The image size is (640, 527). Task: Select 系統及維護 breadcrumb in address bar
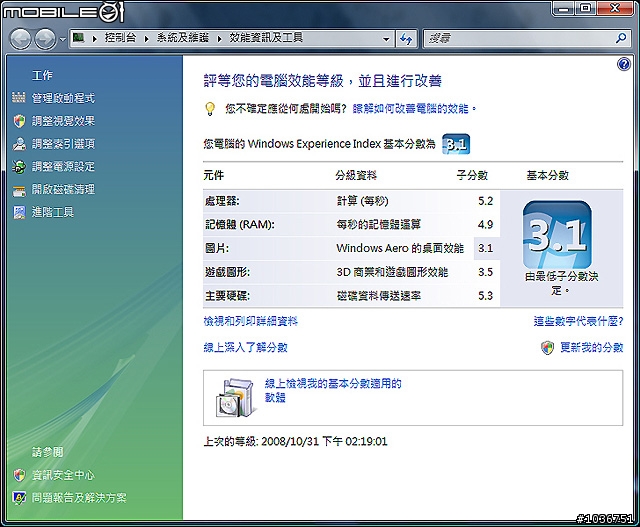[182, 38]
